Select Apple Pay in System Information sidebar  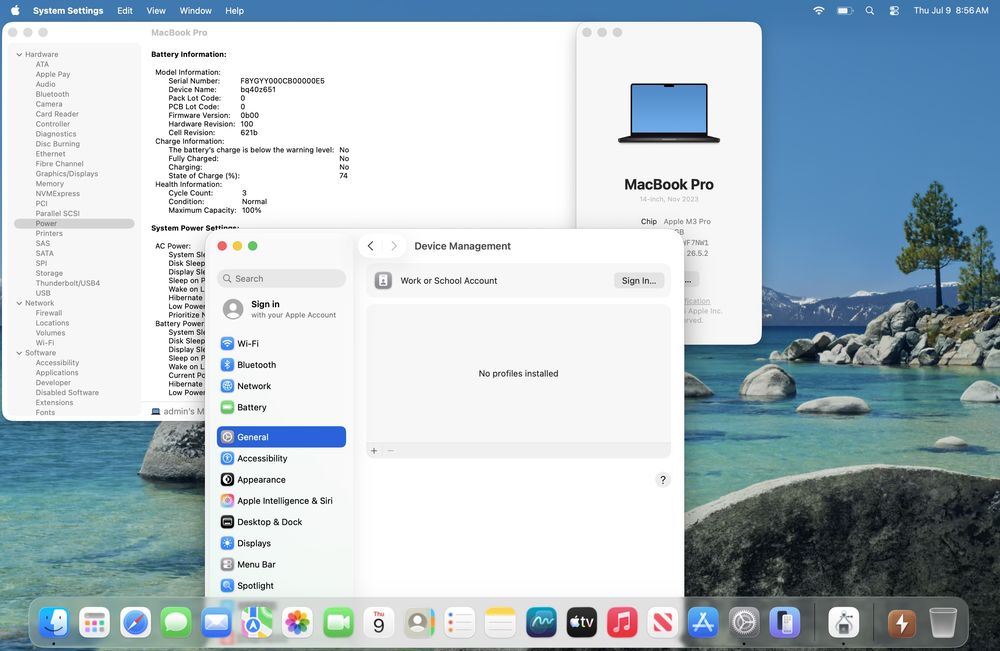click(53, 75)
